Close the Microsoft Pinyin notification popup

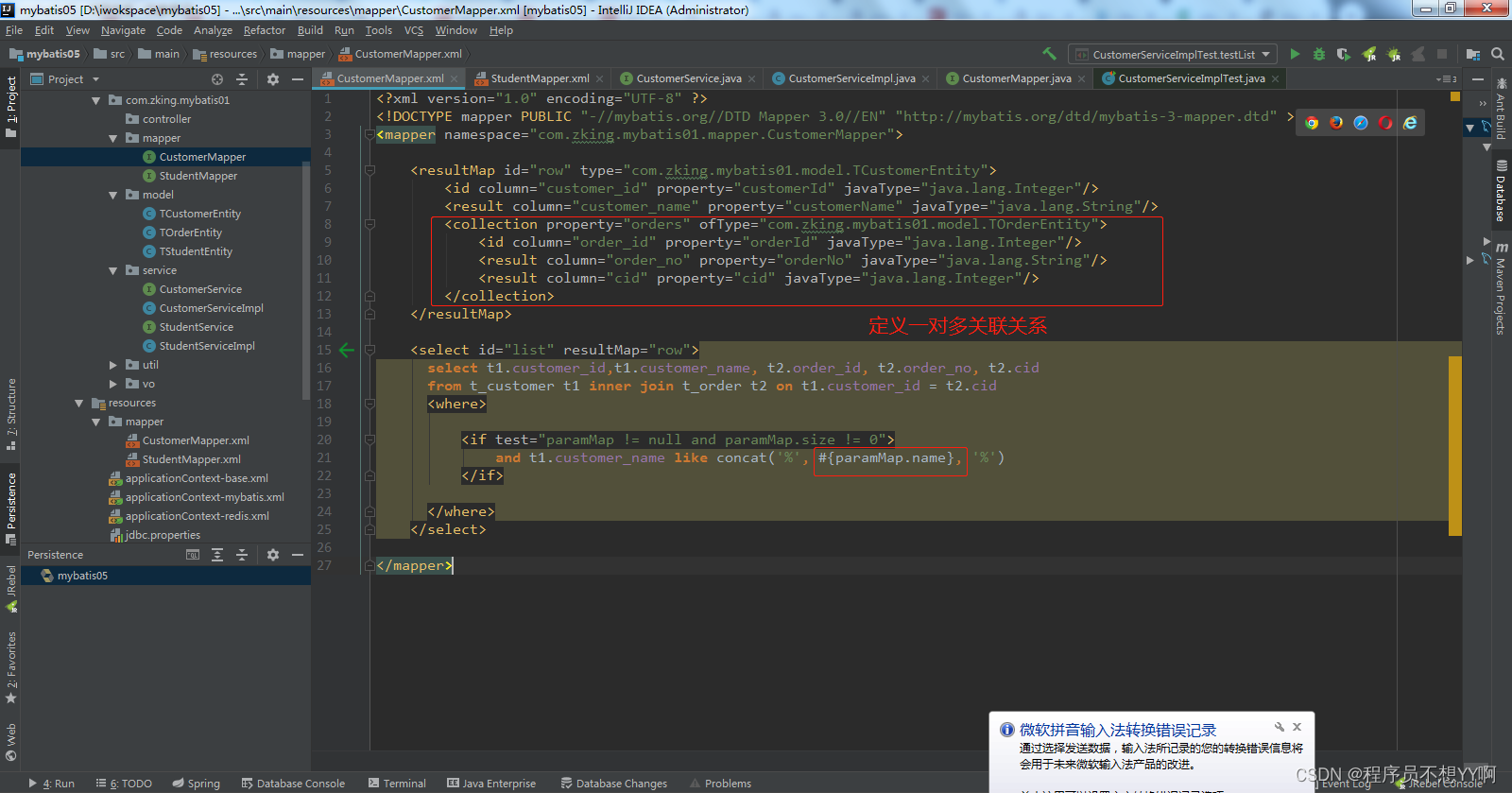[1297, 727]
